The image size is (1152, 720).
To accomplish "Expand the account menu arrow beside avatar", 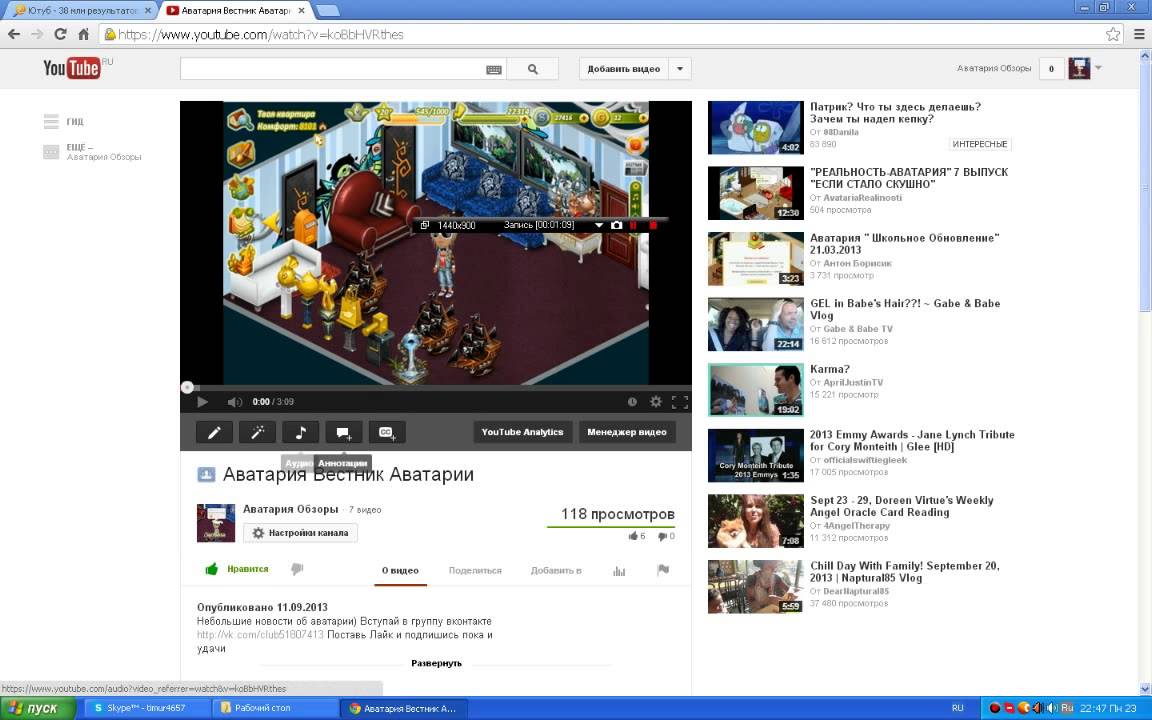I will 1098,68.
